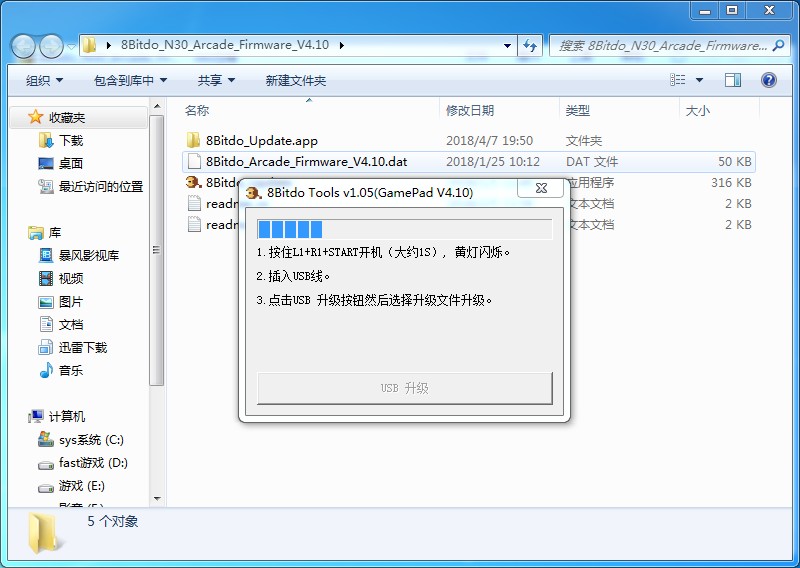Click the 视频 film strip icon
This screenshot has height=568, width=800.
coord(46,278)
